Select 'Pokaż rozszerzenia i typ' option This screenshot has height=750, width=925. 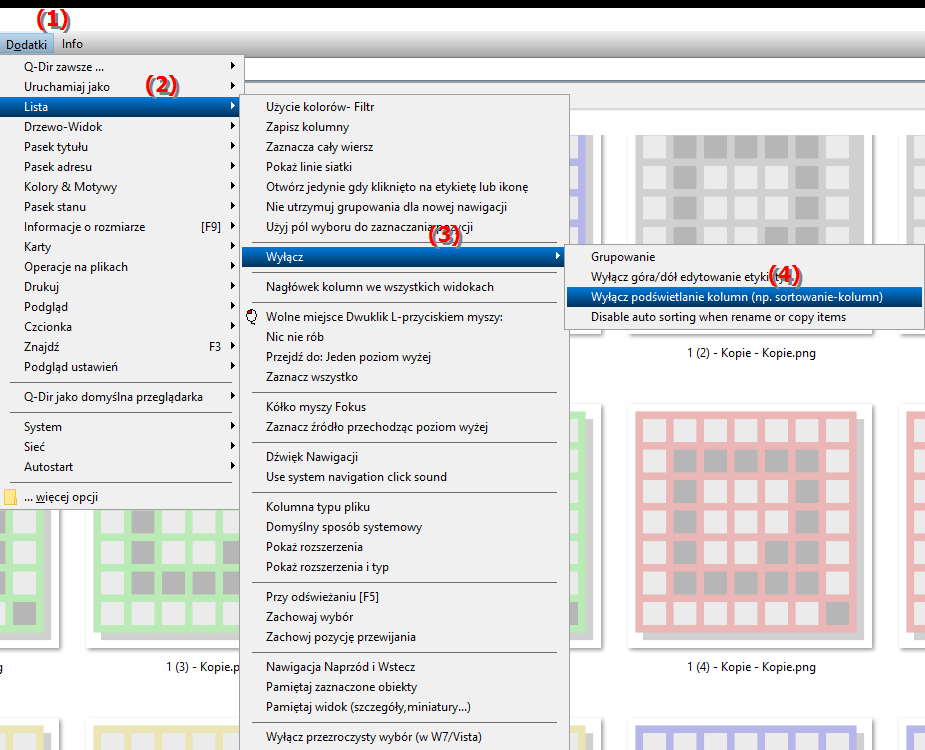pyautogui.click(x=404, y=568)
